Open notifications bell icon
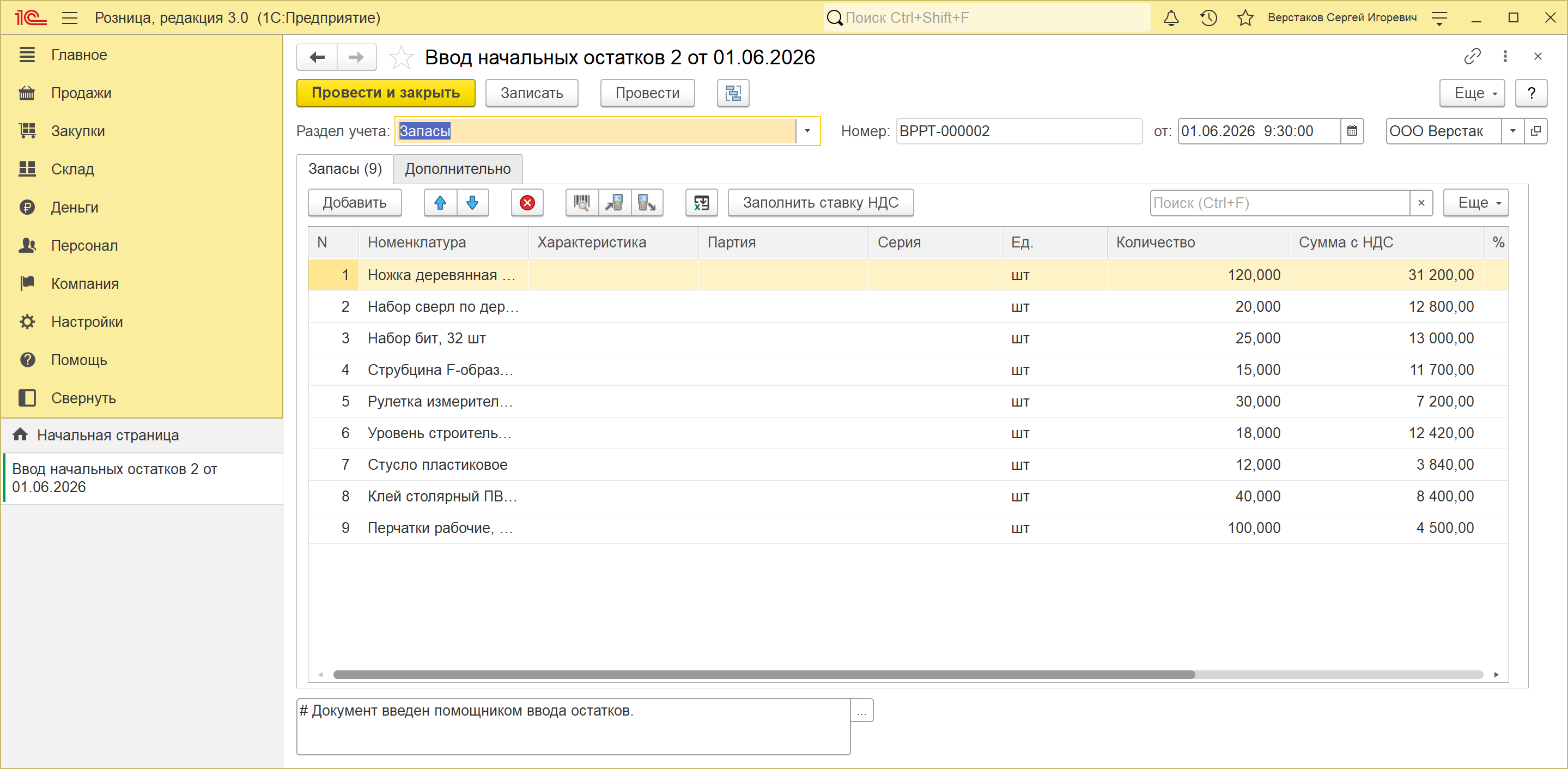Screen dimensions: 1568x769 click(1170, 17)
